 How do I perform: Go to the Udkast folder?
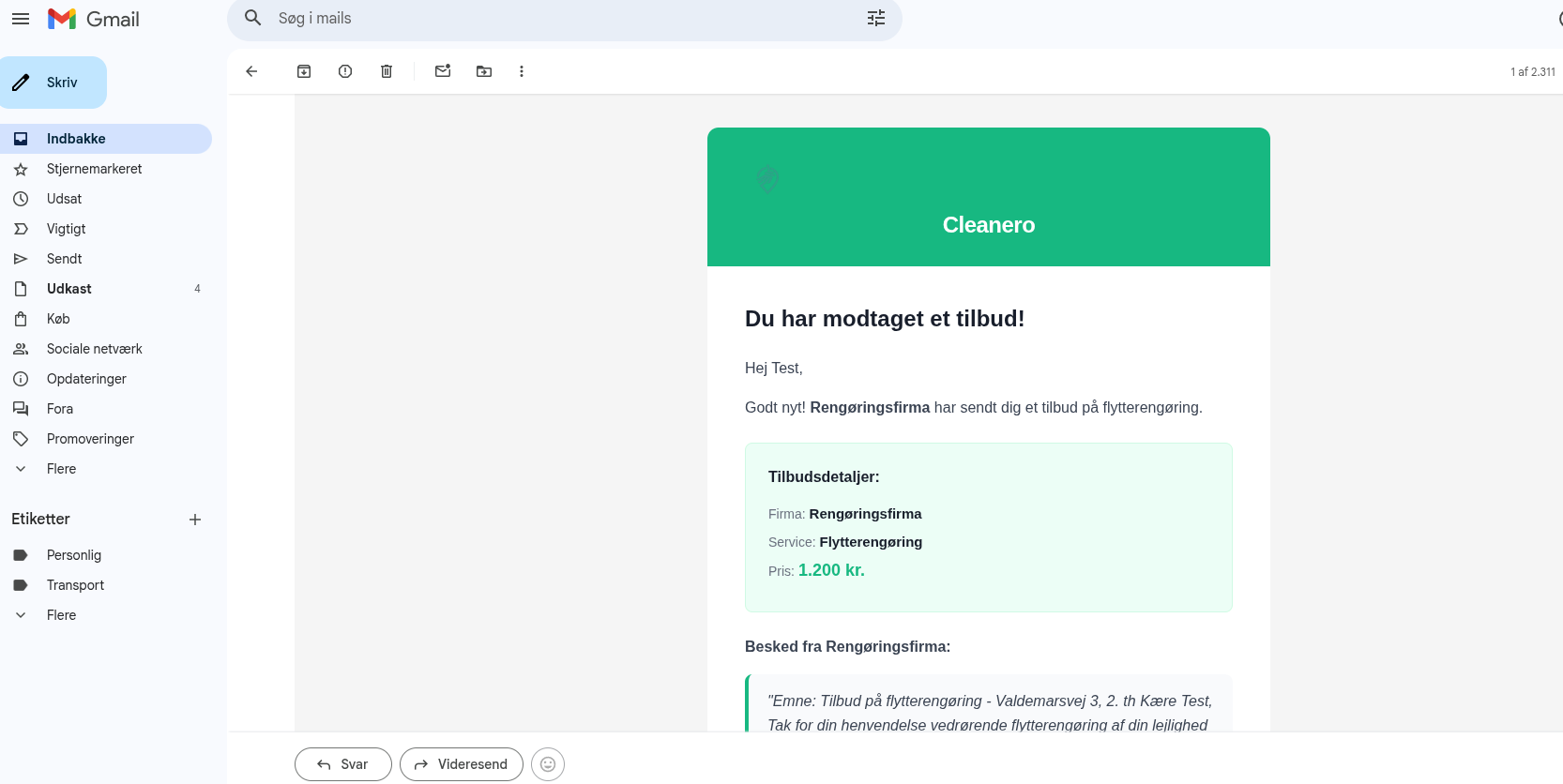(69, 289)
